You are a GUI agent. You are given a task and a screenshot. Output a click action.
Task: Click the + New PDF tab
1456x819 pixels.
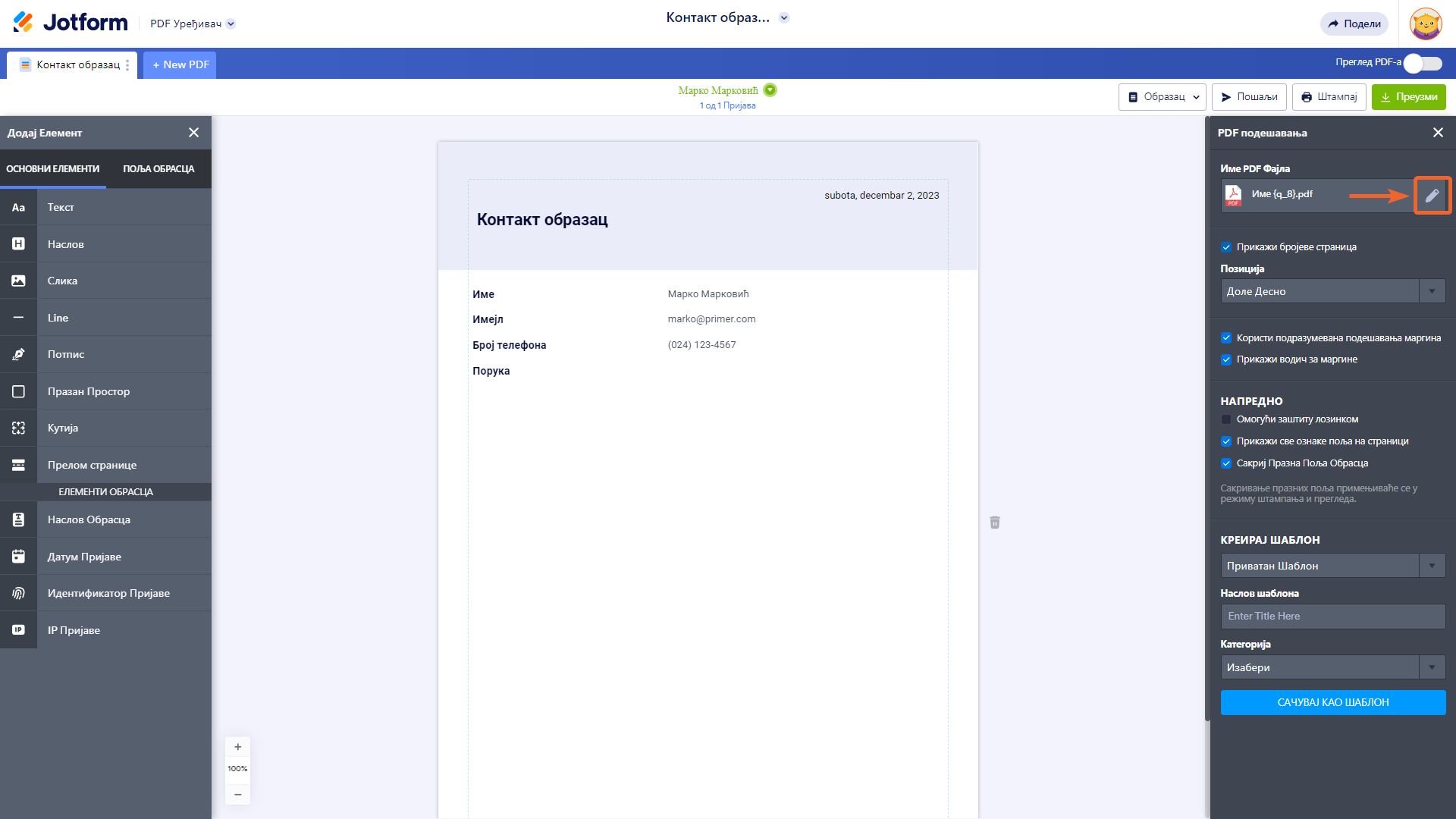click(x=180, y=64)
